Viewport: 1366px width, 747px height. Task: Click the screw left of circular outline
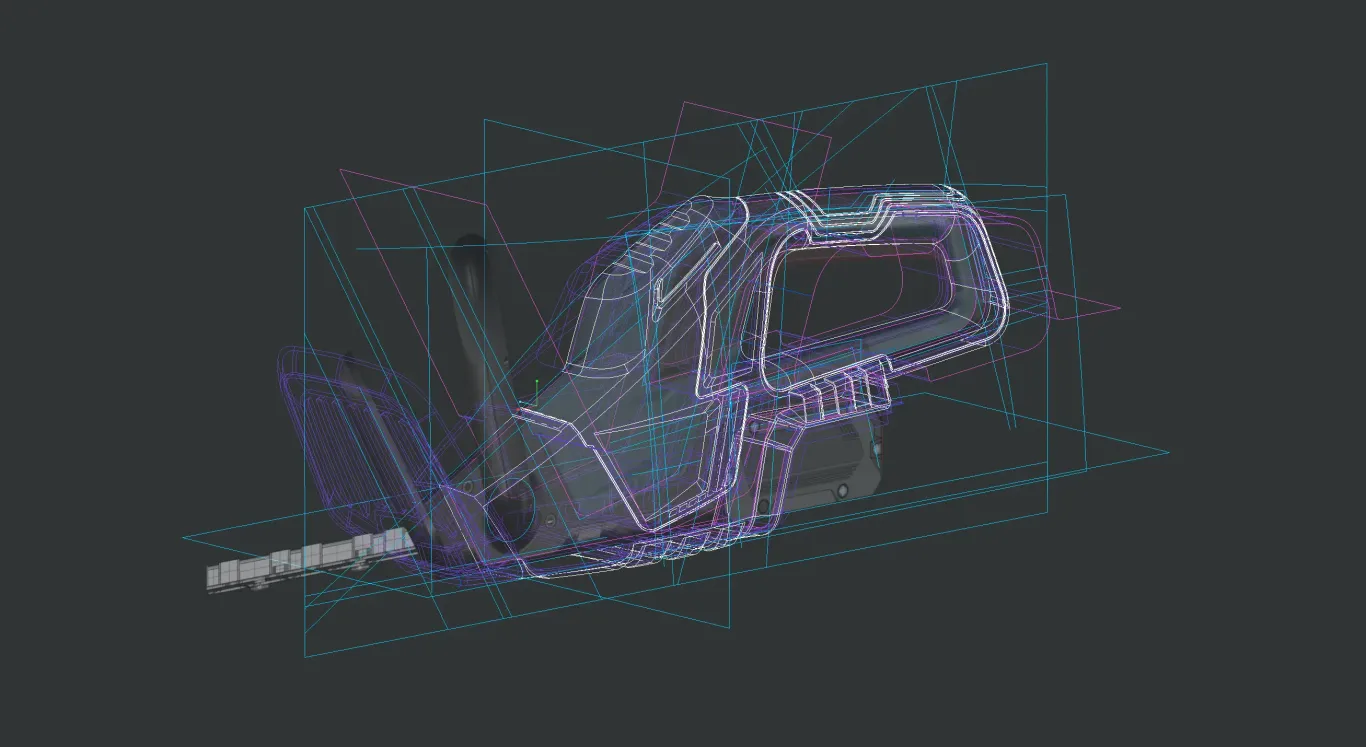[x=470, y=488]
